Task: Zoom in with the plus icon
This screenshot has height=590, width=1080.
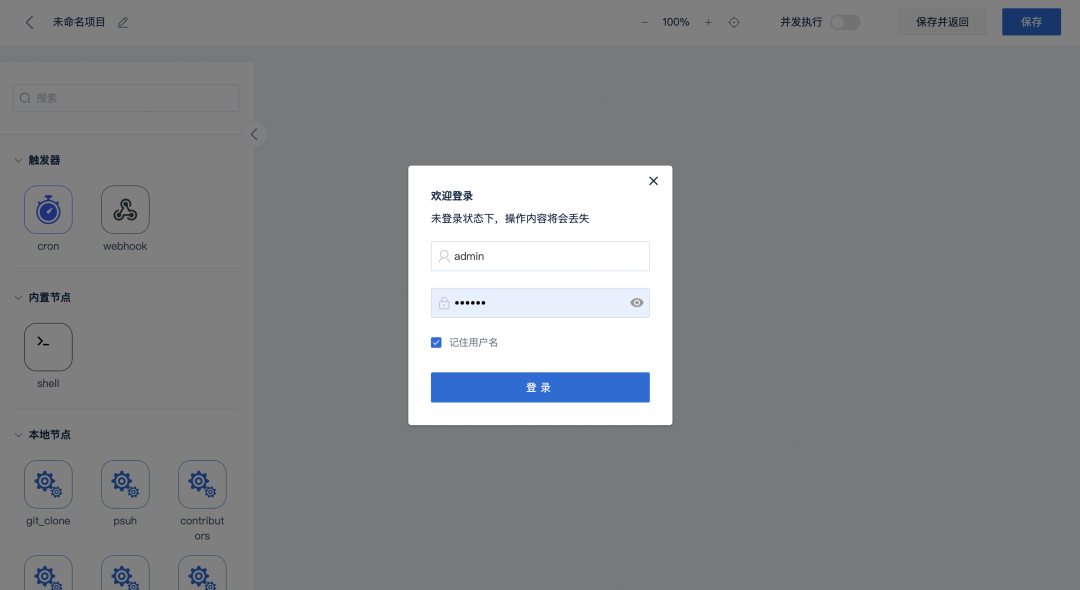Action: tap(708, 22)
